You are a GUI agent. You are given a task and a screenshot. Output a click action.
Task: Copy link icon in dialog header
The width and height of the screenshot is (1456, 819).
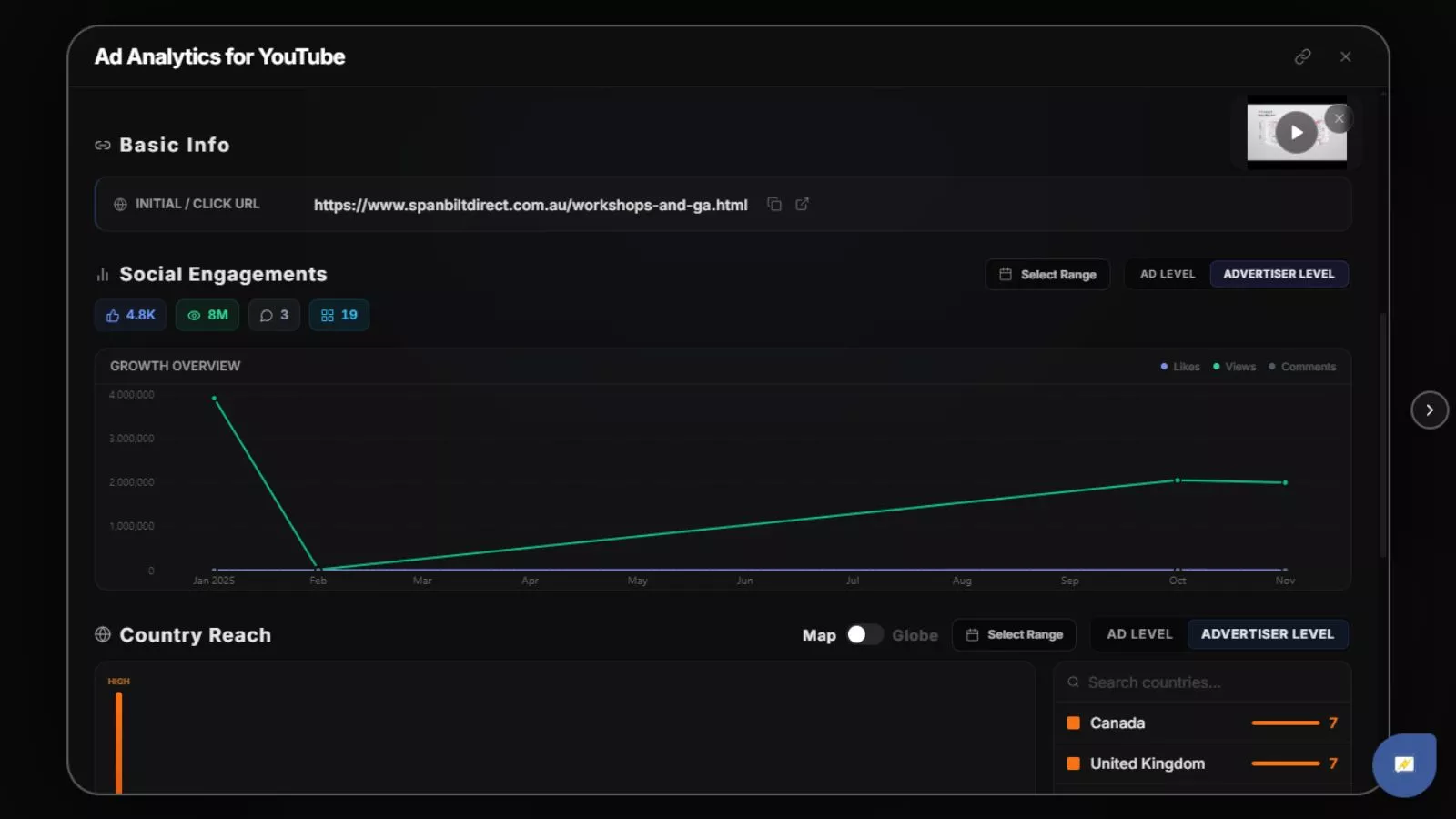pyautogui.click(x=1302, y=56)
